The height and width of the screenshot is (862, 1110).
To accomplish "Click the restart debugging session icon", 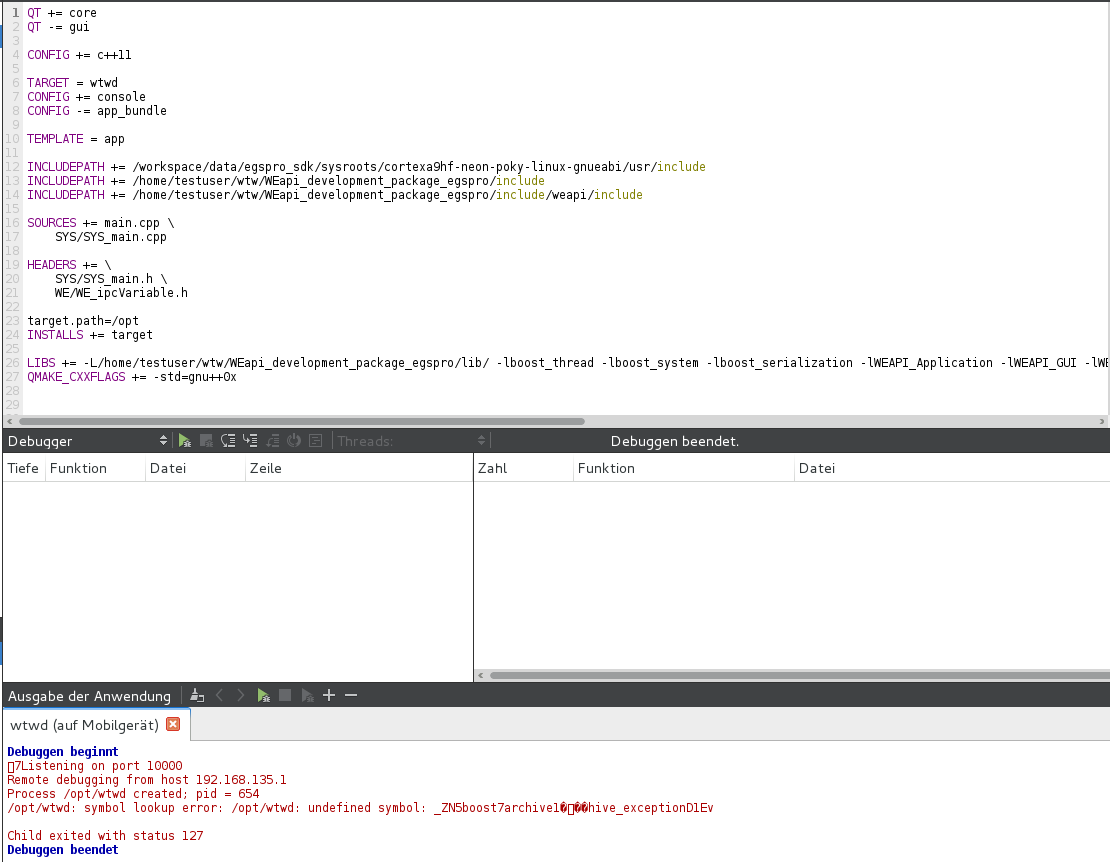I will pos(294,441).
